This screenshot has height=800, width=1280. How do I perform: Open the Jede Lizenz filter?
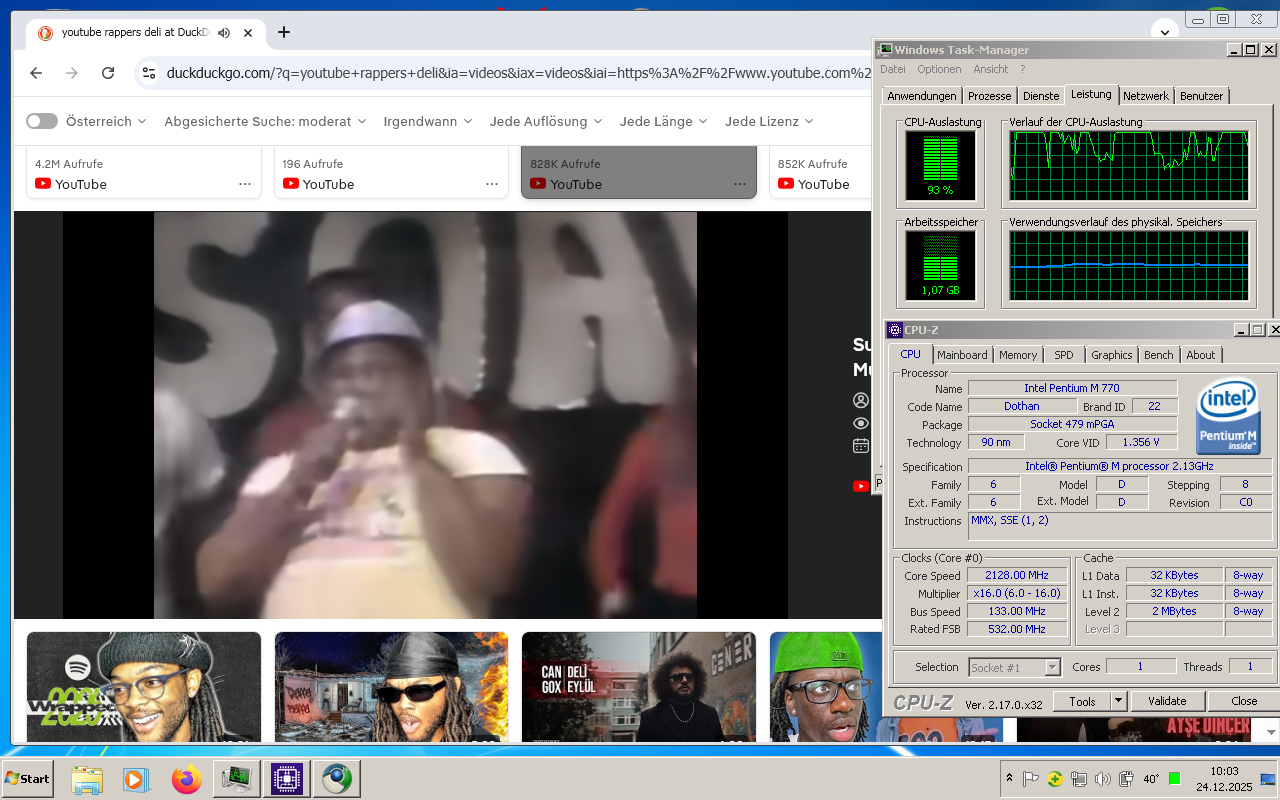coord(769,121)
